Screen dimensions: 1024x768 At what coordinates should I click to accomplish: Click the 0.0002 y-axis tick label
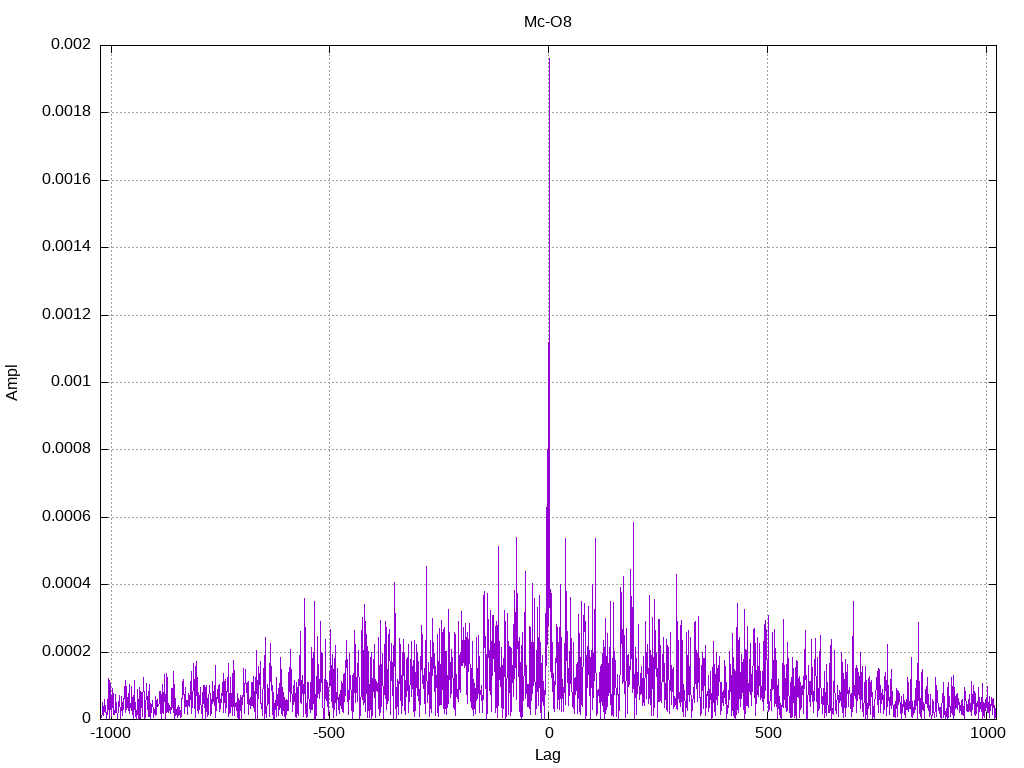point(66,652)
